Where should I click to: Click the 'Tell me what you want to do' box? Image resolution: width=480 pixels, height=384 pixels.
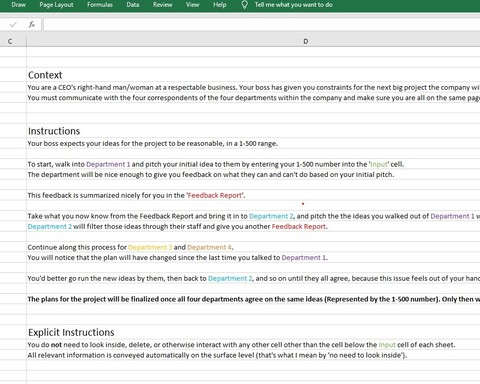coord(294,5)
